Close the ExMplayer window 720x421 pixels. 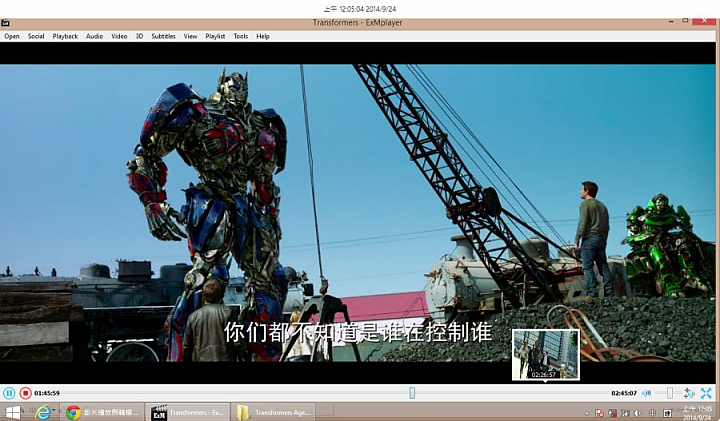point(704,21)
